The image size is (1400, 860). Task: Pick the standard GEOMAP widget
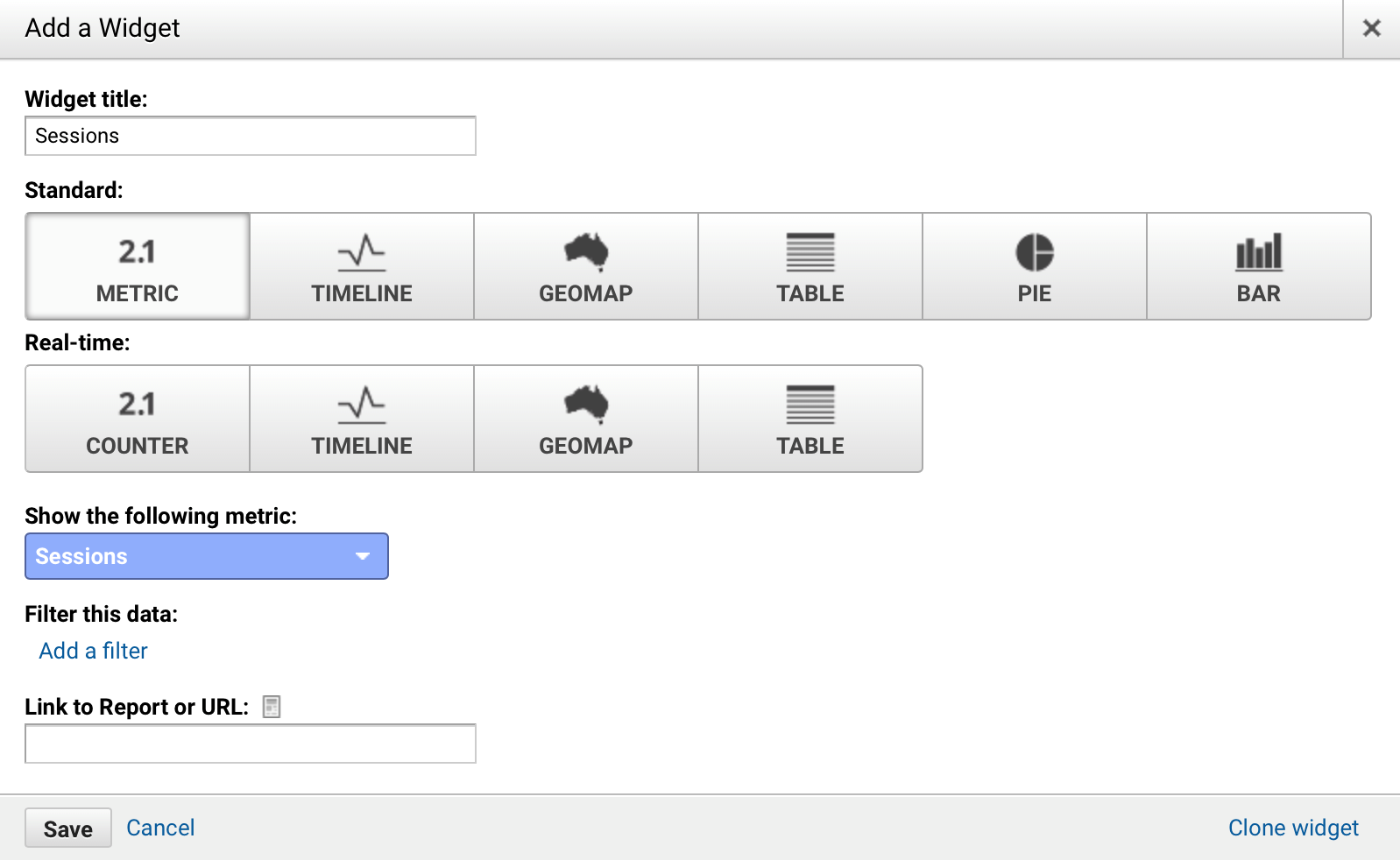click(586, 266)
